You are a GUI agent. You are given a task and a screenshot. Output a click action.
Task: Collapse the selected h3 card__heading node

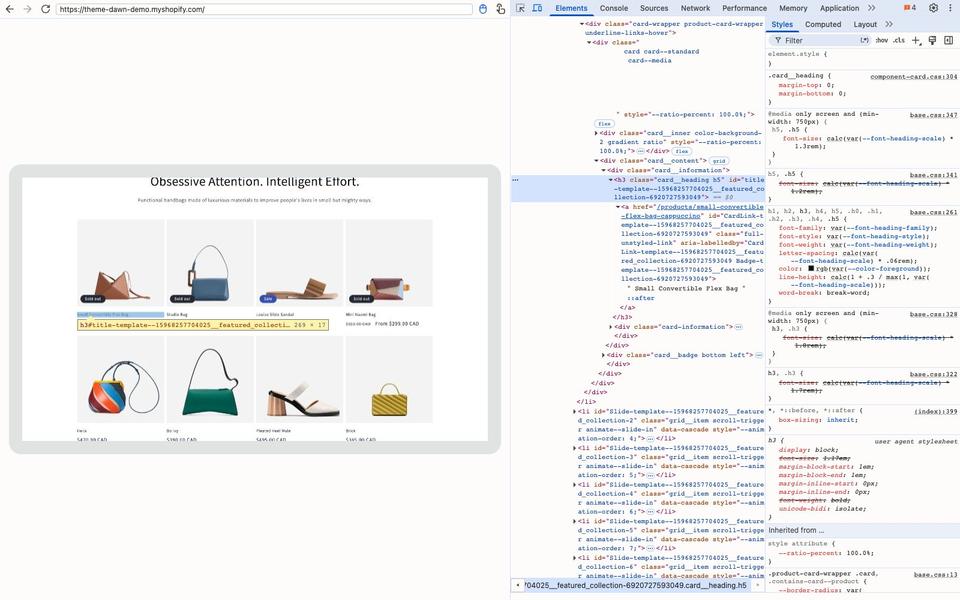click(x=610, y=180)
